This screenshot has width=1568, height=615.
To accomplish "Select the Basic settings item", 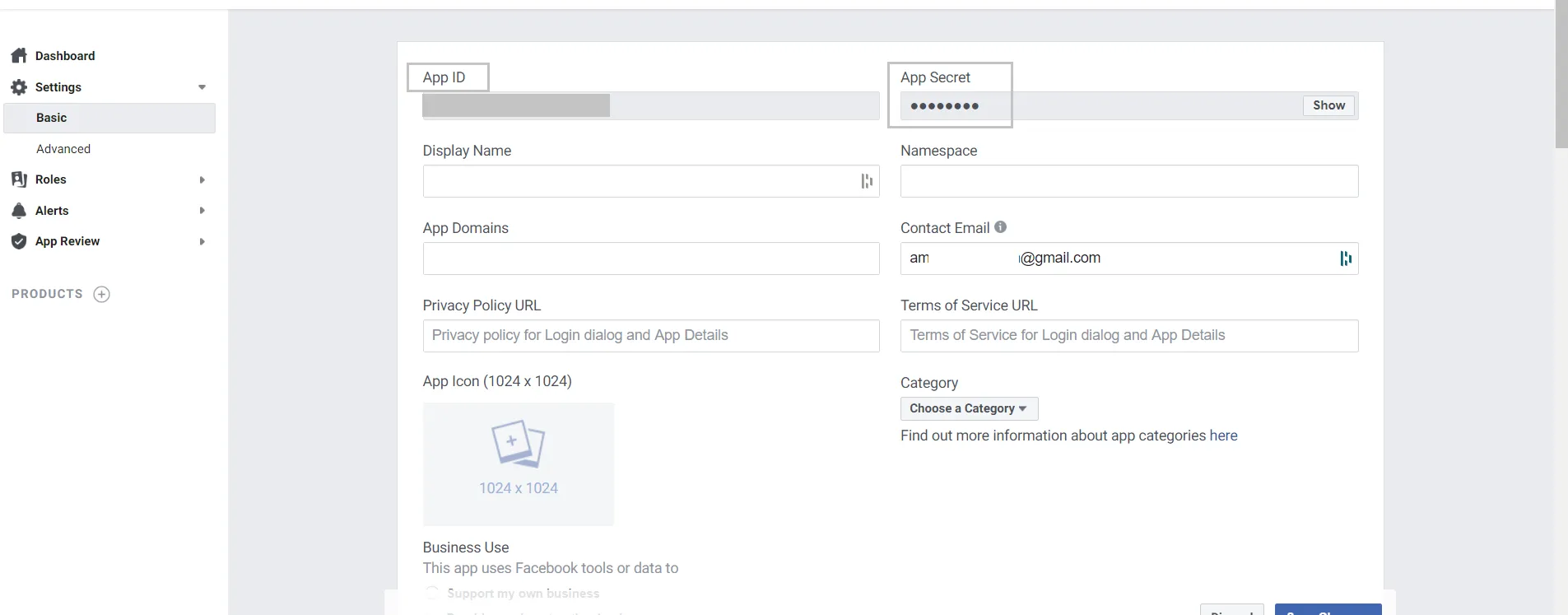I will pos(109,118).
